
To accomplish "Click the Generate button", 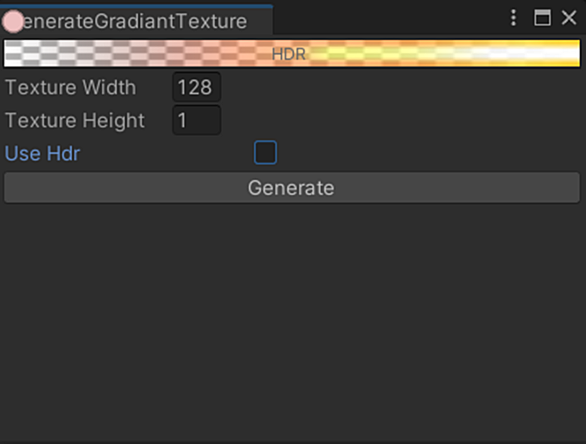I will pos(292,188).
